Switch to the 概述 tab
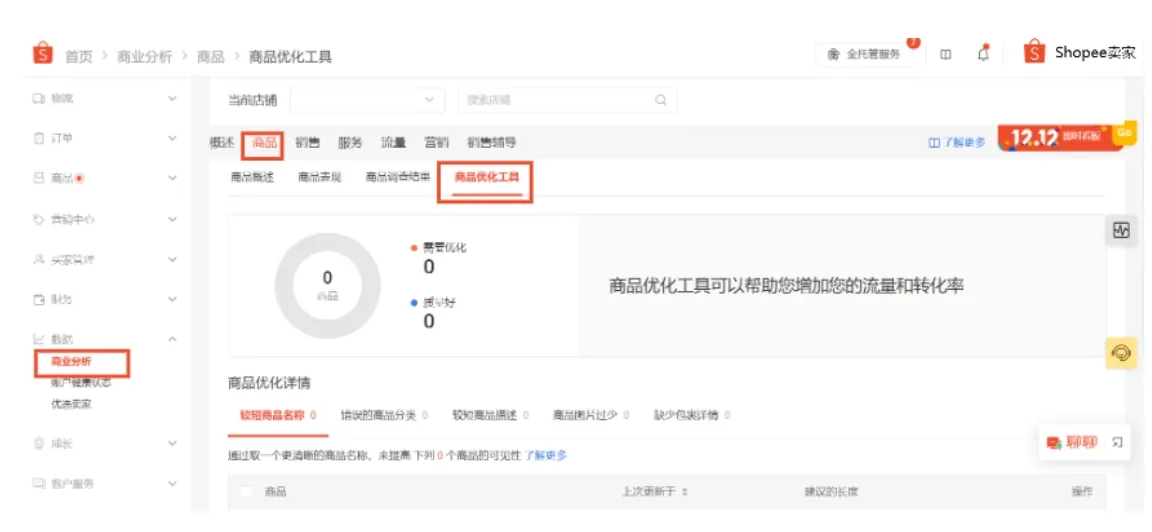Image resolution: width=1152 pixels, height=532 pixels. pyautogui.click(x=222, y=143)
